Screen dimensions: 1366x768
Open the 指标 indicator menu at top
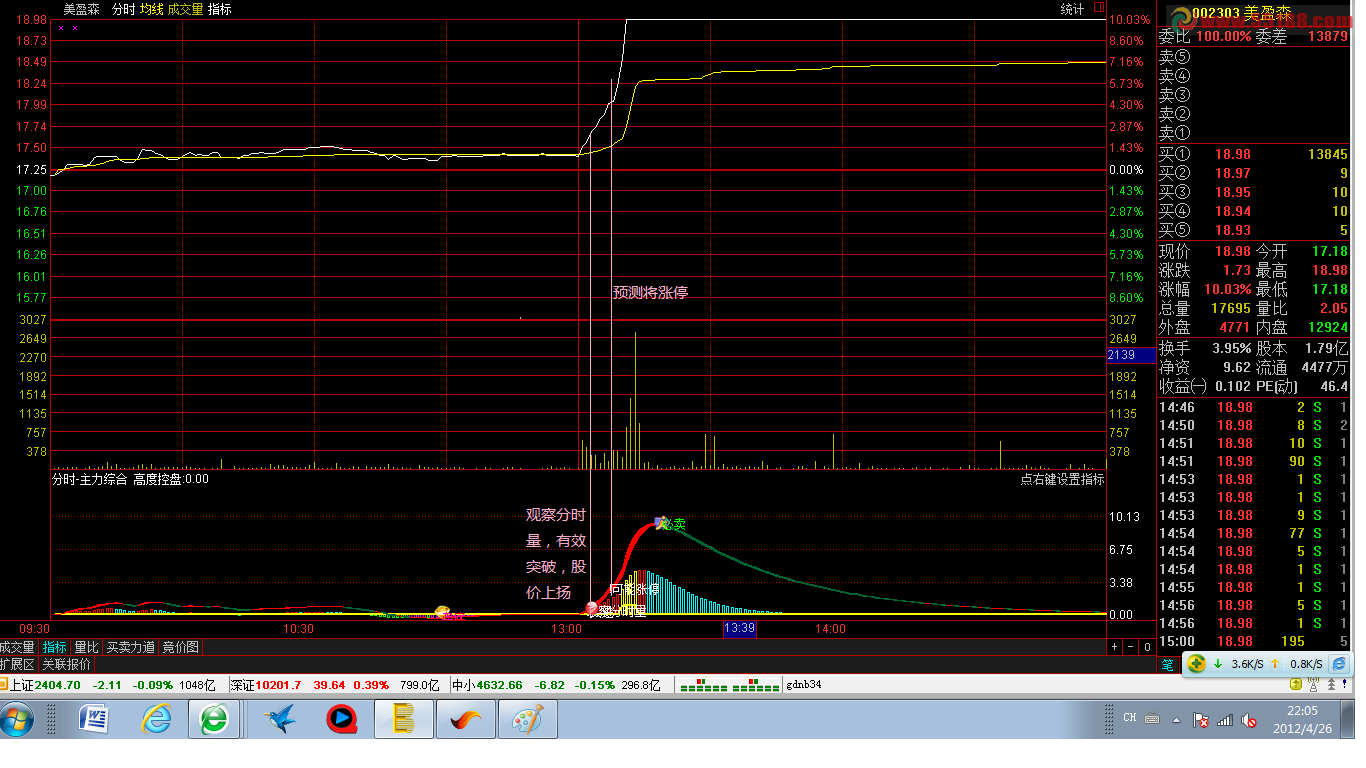click(x=220, y=9)
